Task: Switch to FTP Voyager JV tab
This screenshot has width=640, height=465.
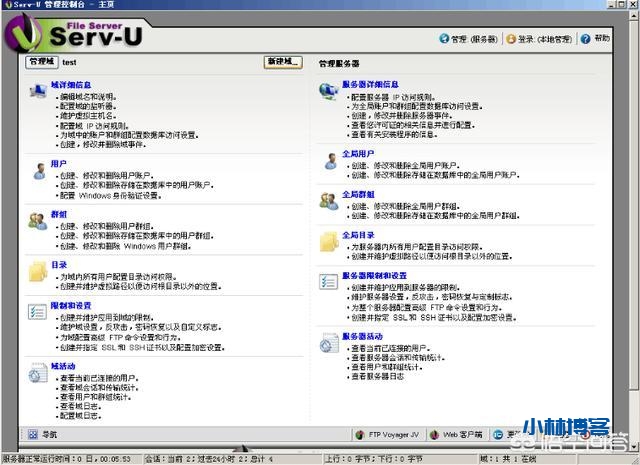Action: coord(388,435)
